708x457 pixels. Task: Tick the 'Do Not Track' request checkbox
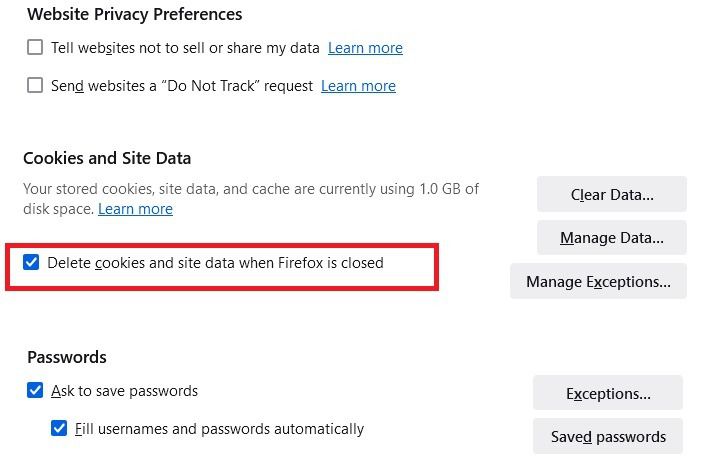(35, 86)
